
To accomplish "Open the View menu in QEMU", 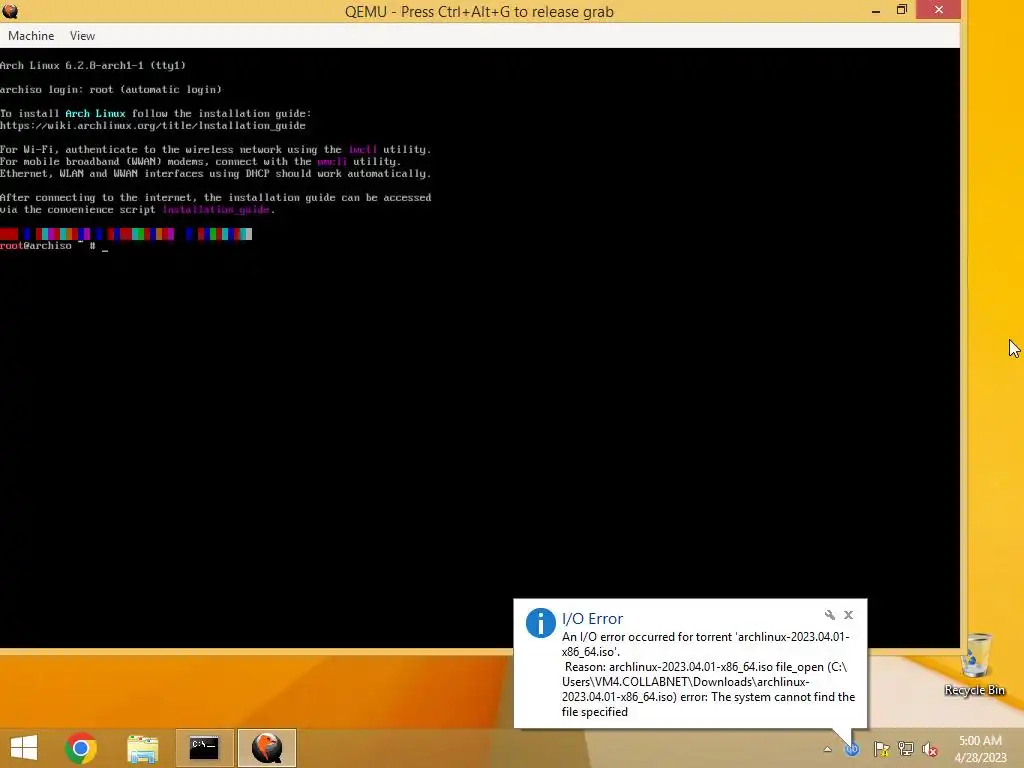I will pos(82,36).
